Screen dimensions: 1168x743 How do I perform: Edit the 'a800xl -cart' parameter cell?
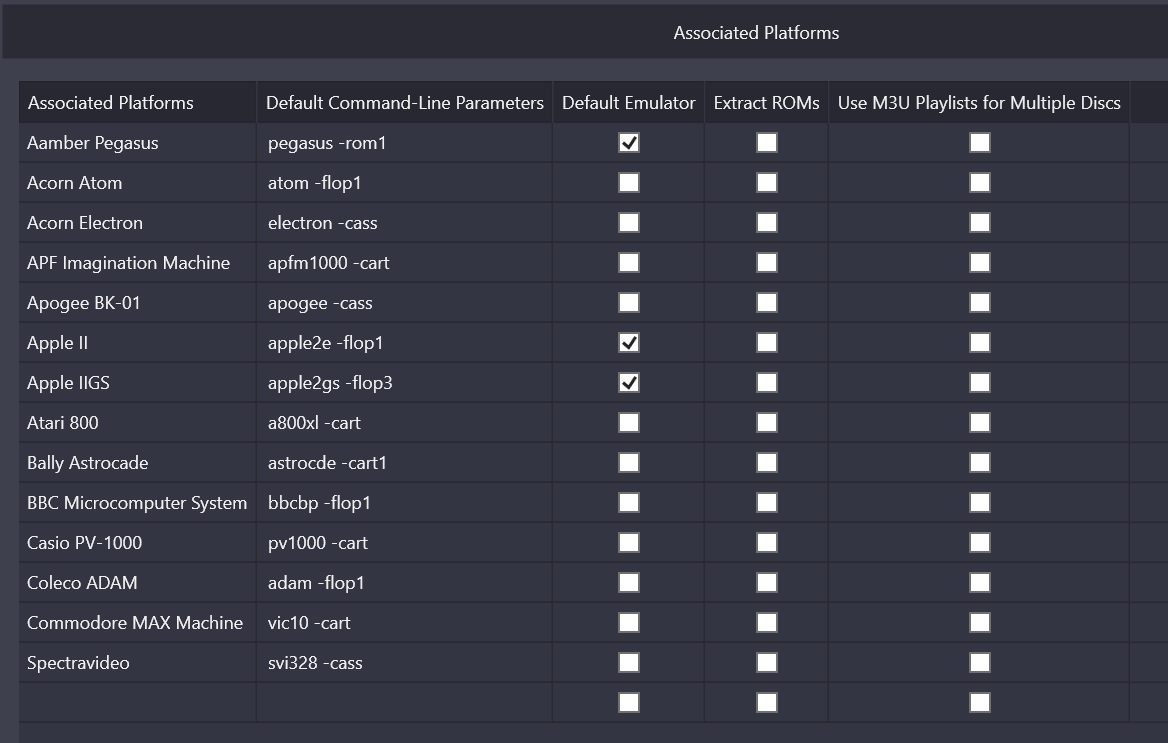[x=404, y=423]
